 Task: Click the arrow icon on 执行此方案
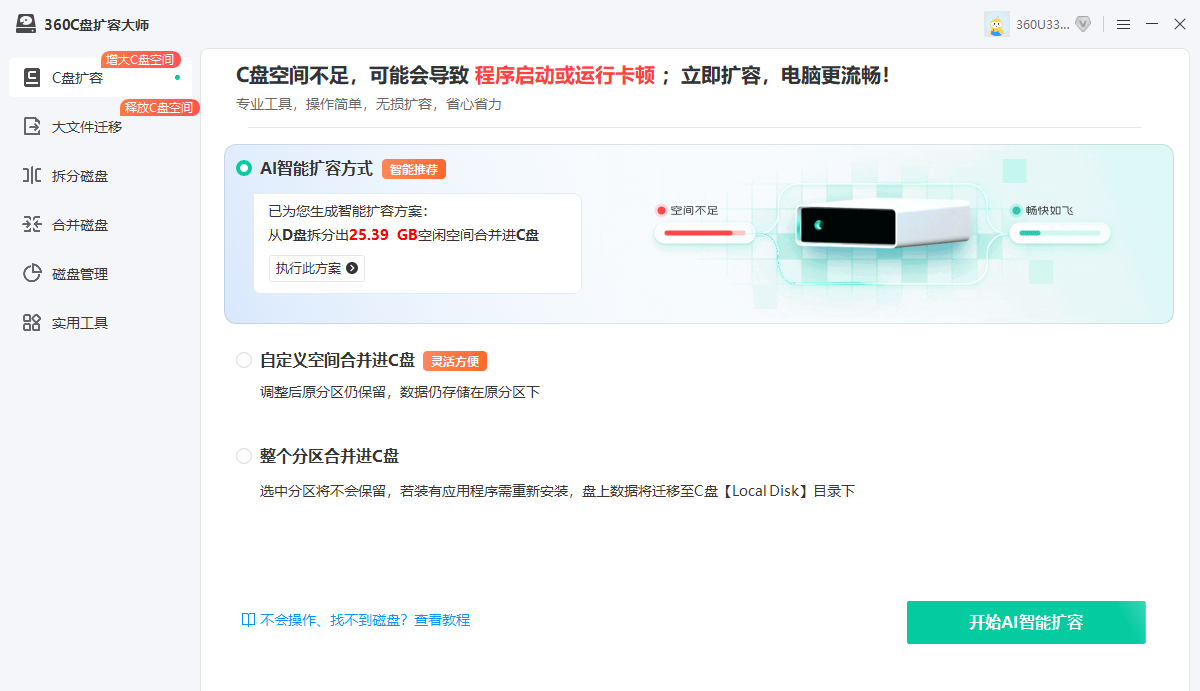352,268
